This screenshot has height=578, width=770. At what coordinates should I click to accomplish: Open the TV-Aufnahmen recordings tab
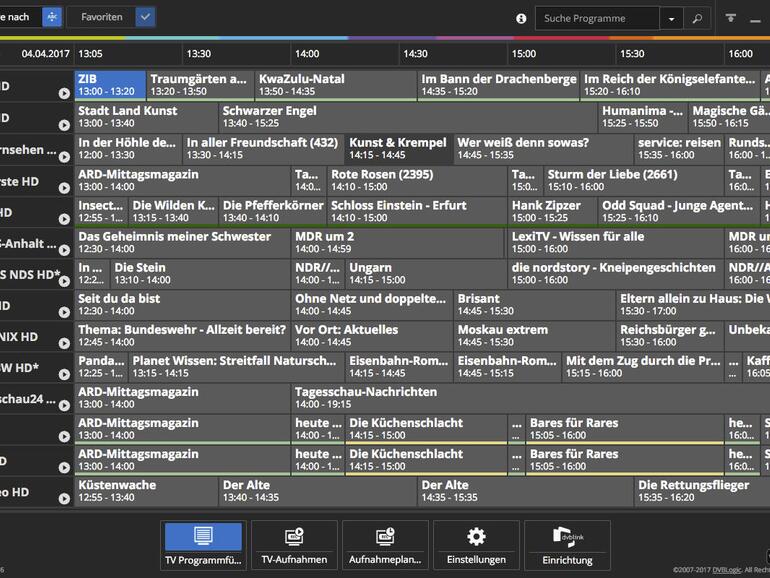click(293, 545)
